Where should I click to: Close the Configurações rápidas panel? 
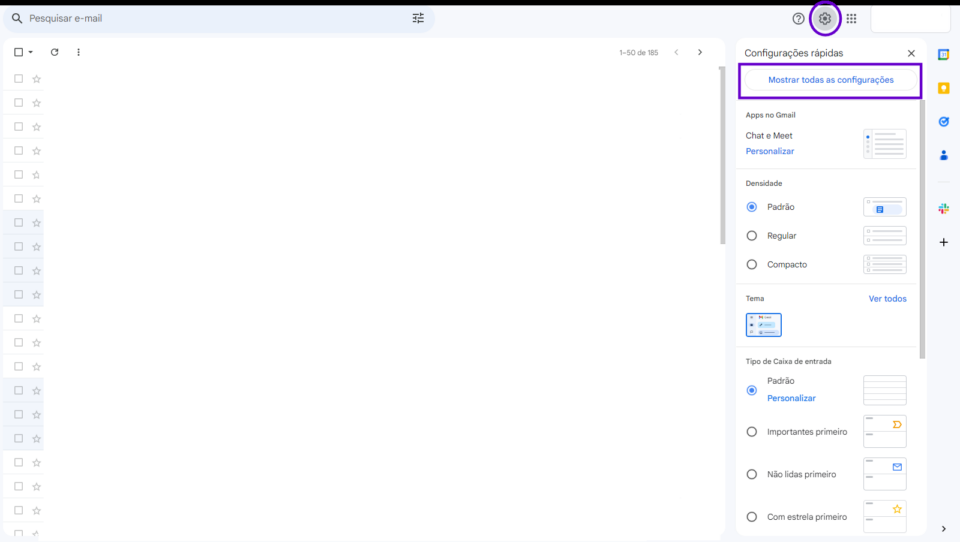(x=910, y=53)
